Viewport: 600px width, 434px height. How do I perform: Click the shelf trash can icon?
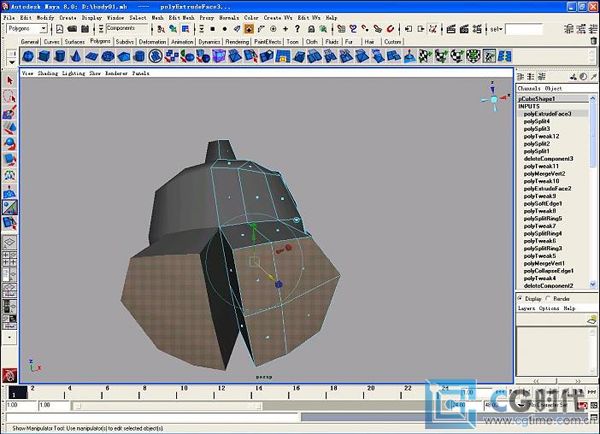pyautogui.click(x=593, y=41)
